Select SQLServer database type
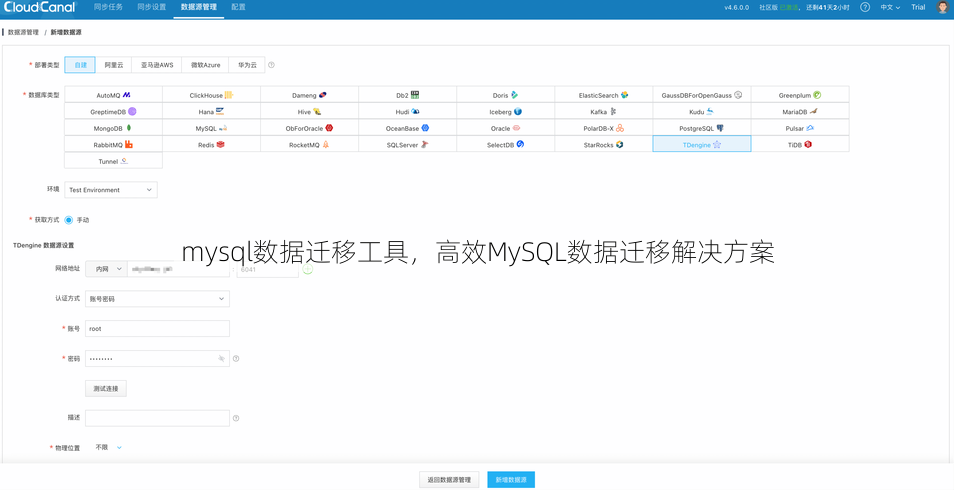Screen dimensions: 954x490 point(407,144)
